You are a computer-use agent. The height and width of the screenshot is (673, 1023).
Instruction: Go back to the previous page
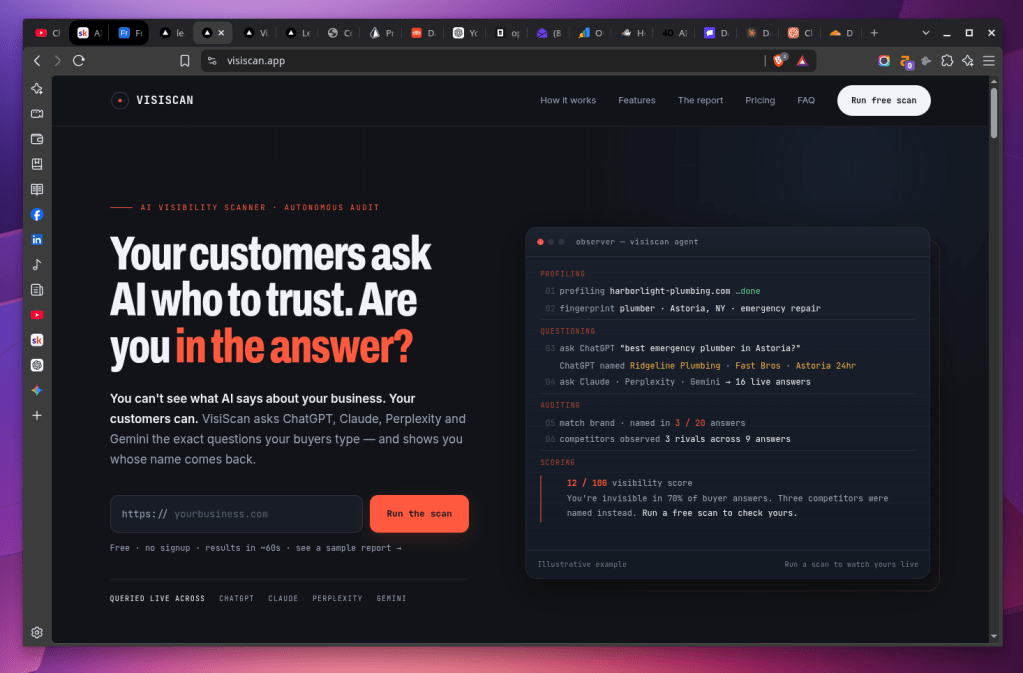click(x=37, y=61)
